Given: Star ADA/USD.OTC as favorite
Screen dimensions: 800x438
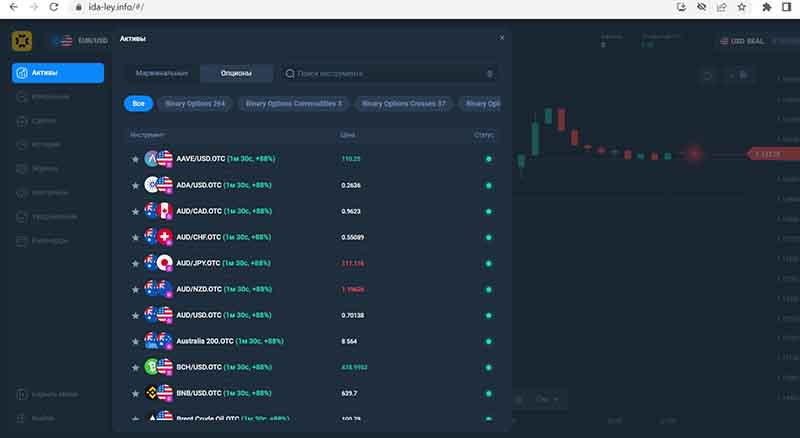Looking at the screenshot, I should (135, 185).
